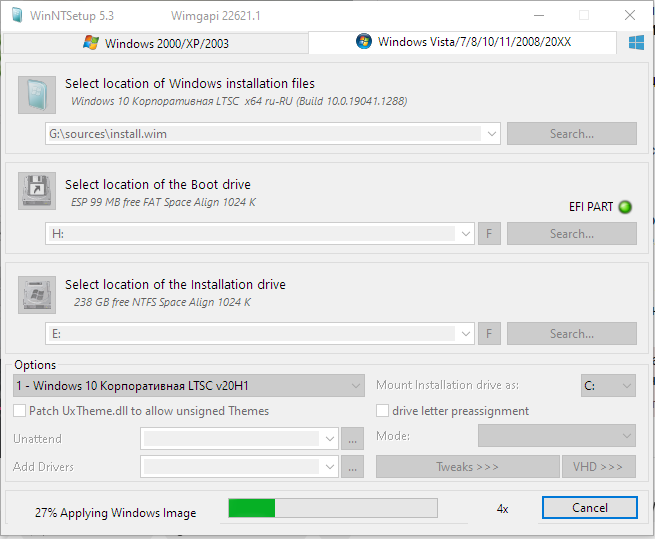Click the blue Windows logo icon at top right
This screenshot has height=539, width=655.
click(x=636, y=42)
